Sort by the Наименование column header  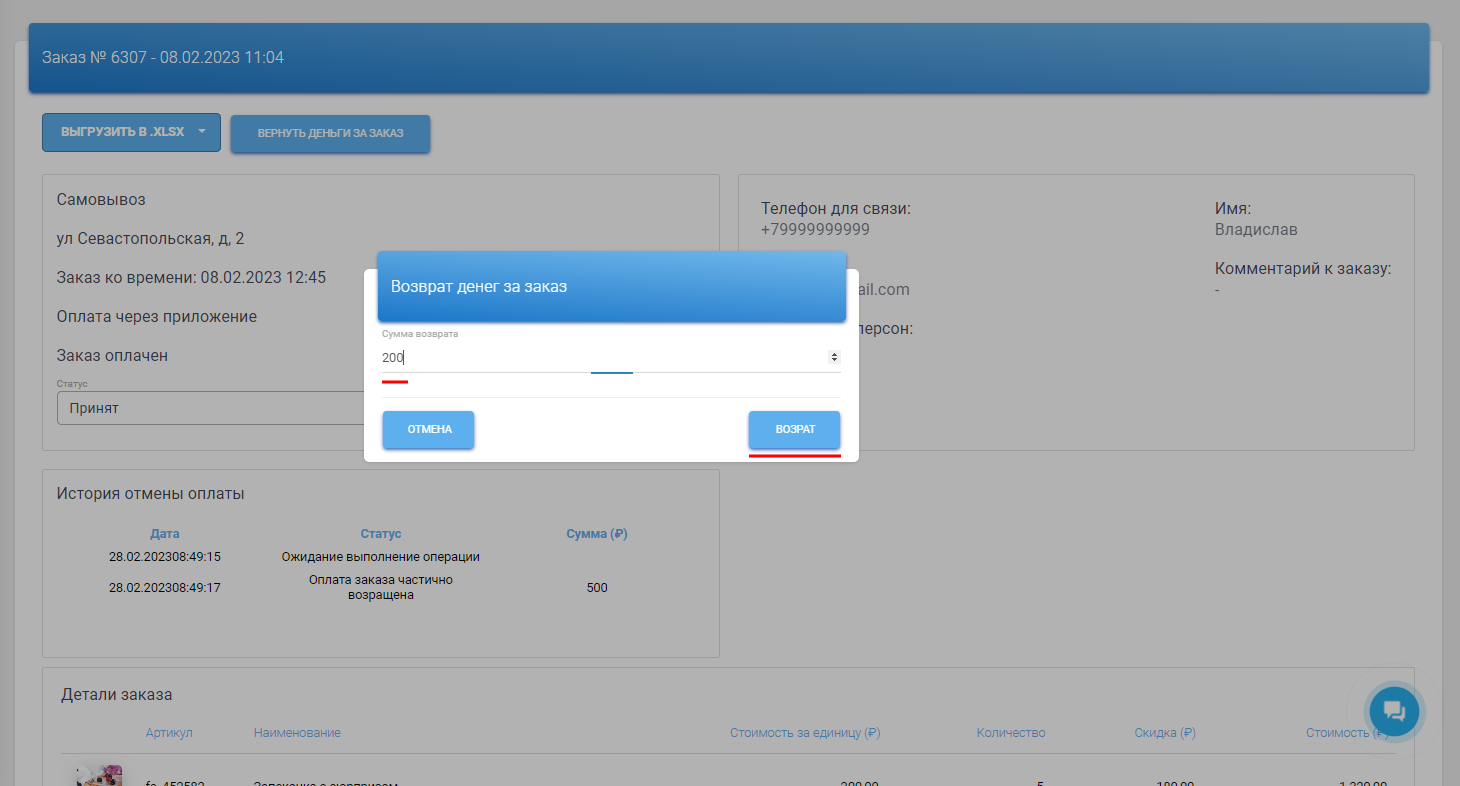click(x=297, y=733)
